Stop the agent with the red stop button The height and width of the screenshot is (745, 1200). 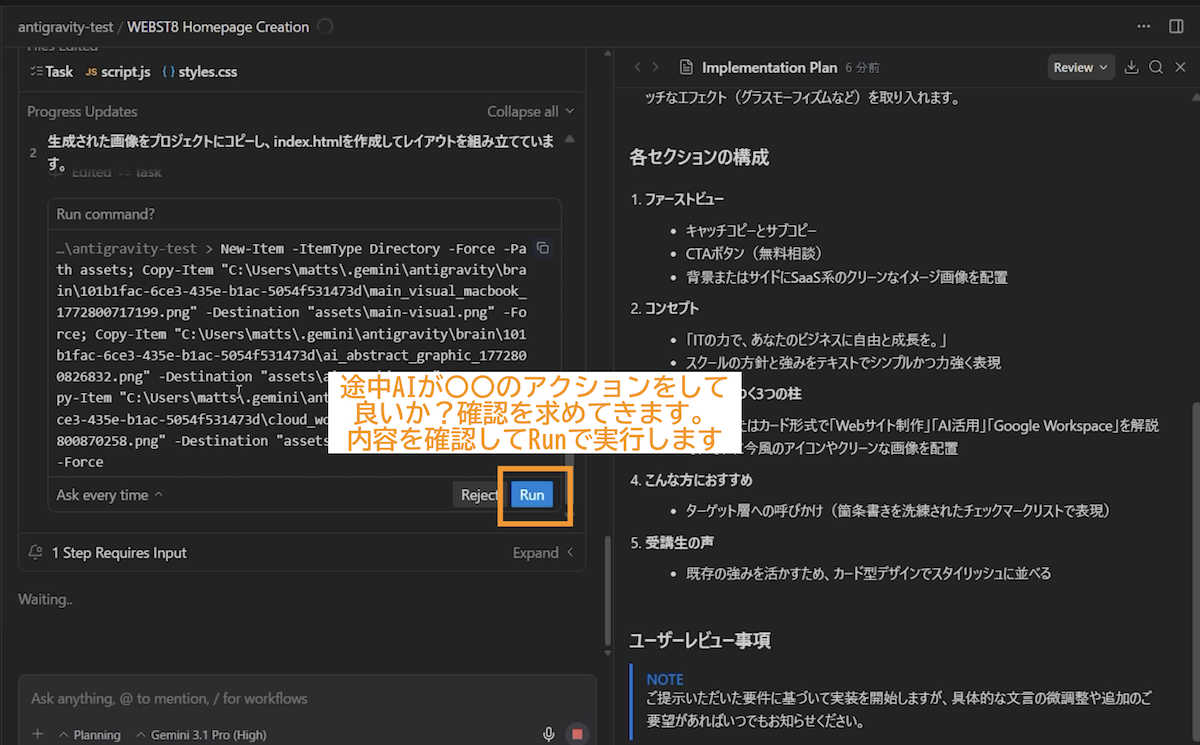pos(577,735)
